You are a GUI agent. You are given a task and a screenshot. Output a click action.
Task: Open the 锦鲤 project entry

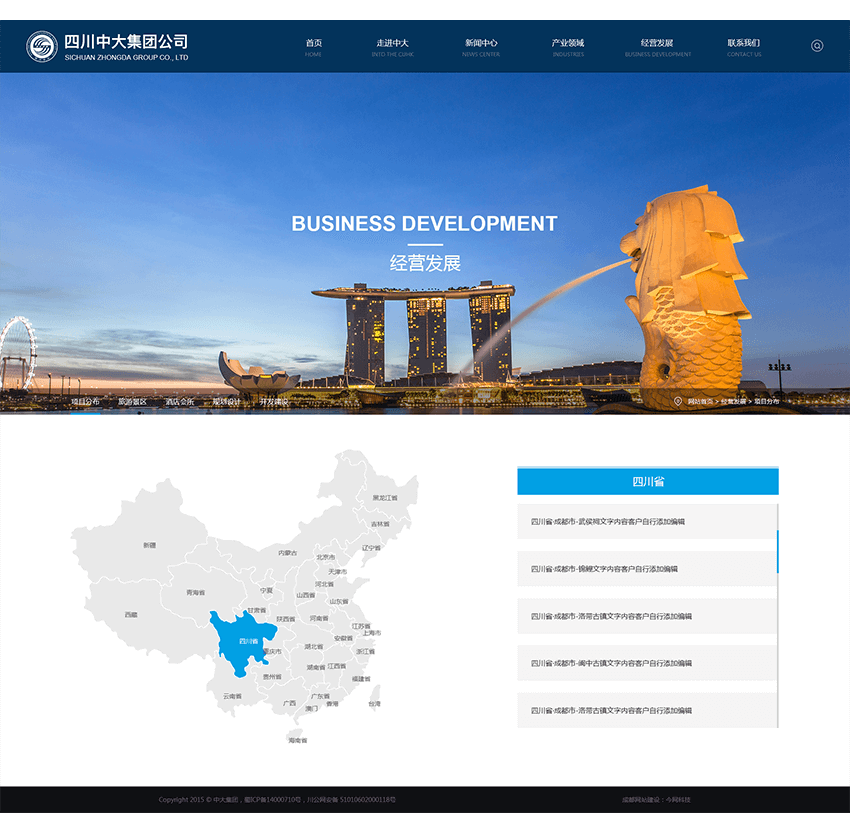(648, 569)
